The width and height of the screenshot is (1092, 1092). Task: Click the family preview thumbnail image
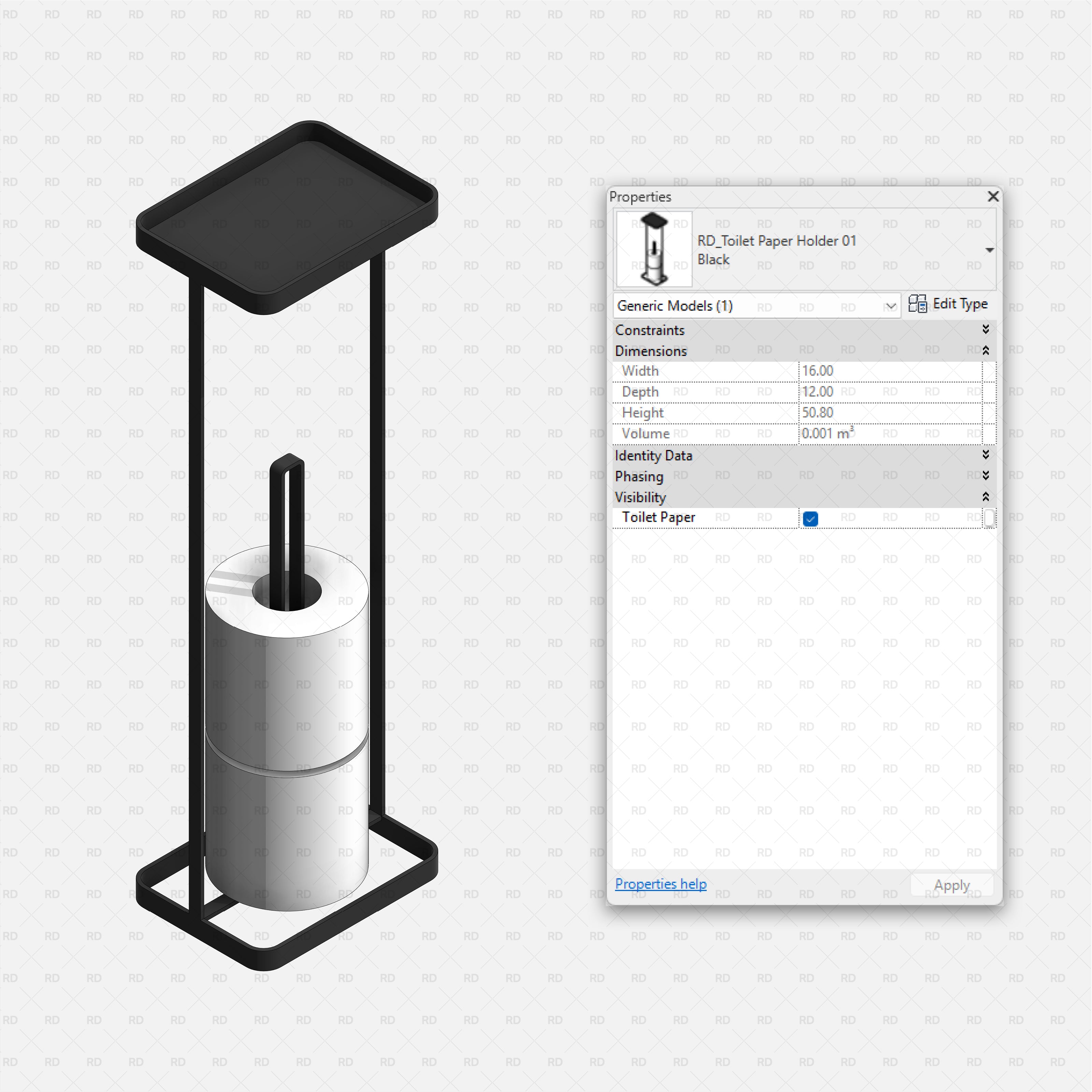[x=653, y=249]
